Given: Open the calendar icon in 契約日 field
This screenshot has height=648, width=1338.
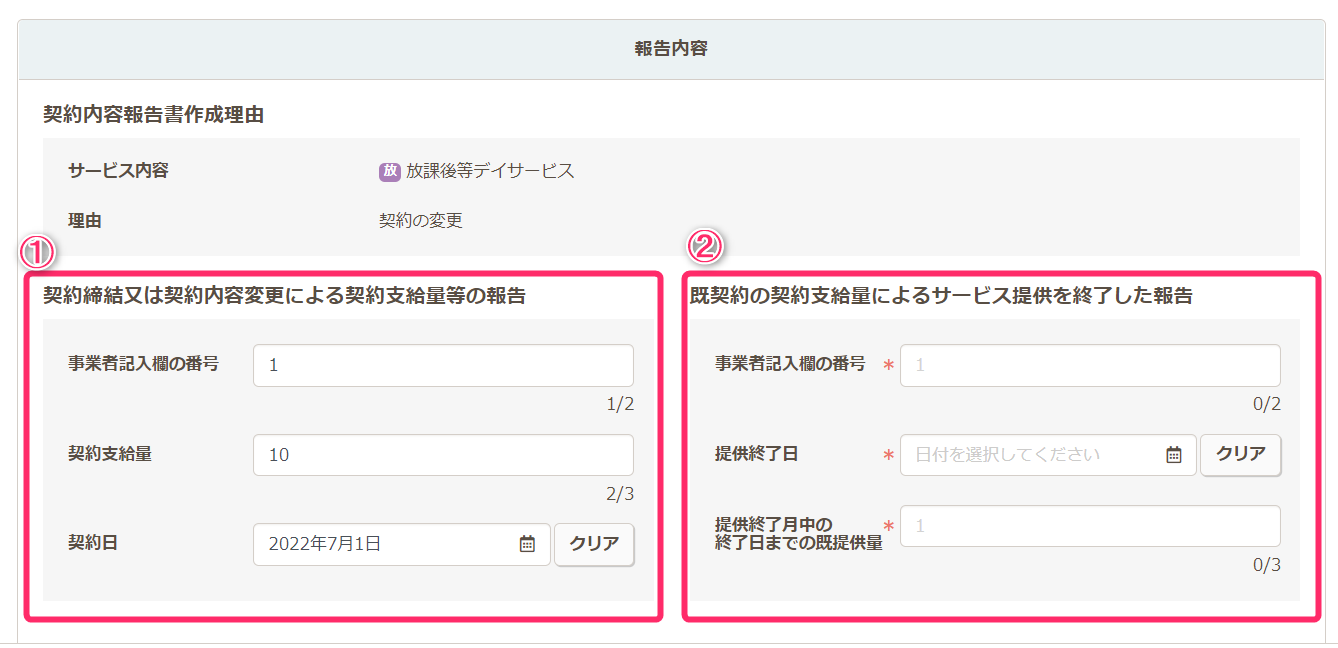Looking at the screenshot, I should pyautogui.click(x=527, y=544).
